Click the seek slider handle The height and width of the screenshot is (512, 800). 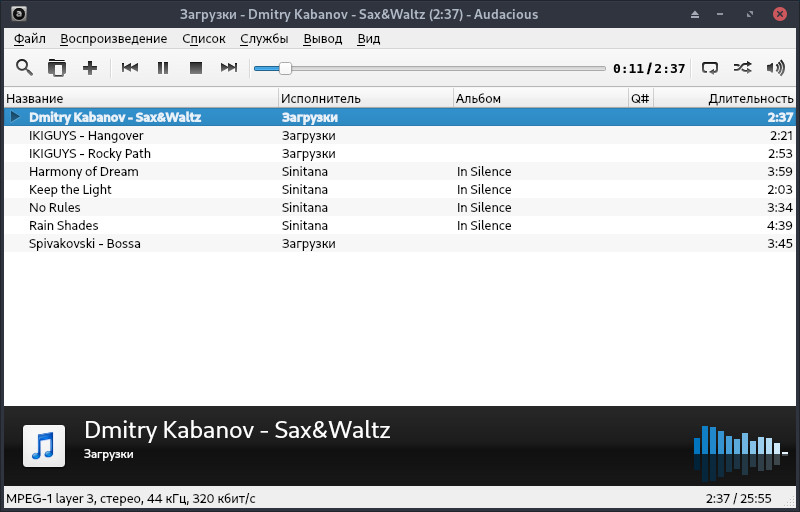285,68
